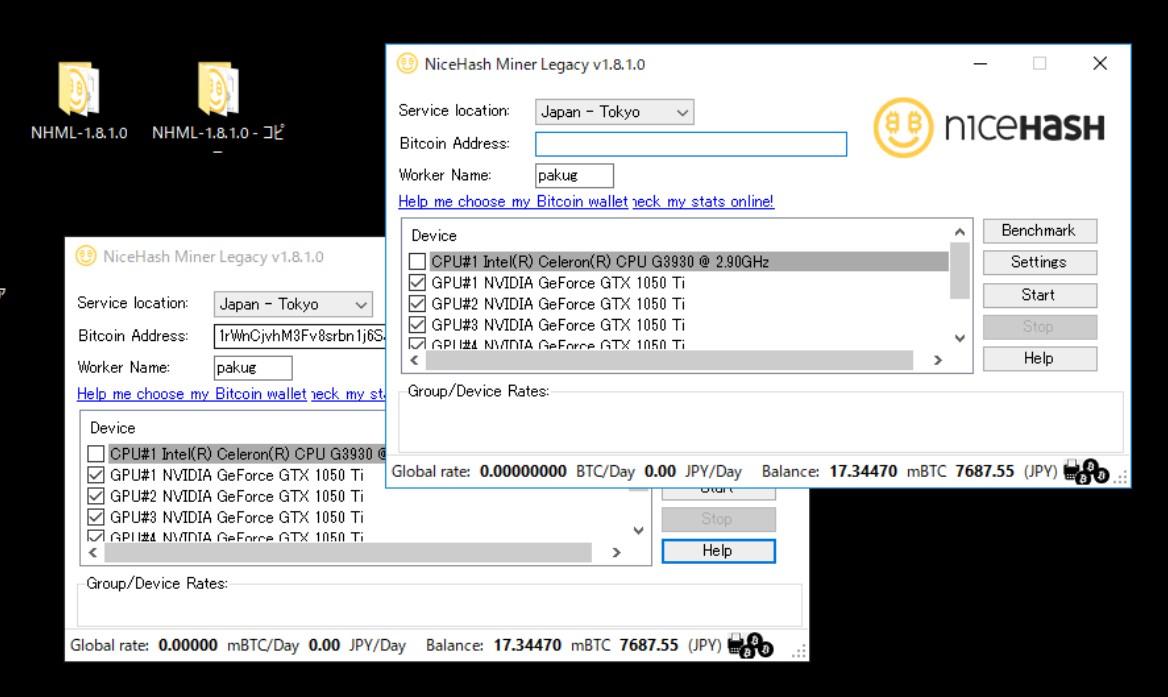
Task: Click the greyed Stop button in the front window
Action: point(1039,327)
